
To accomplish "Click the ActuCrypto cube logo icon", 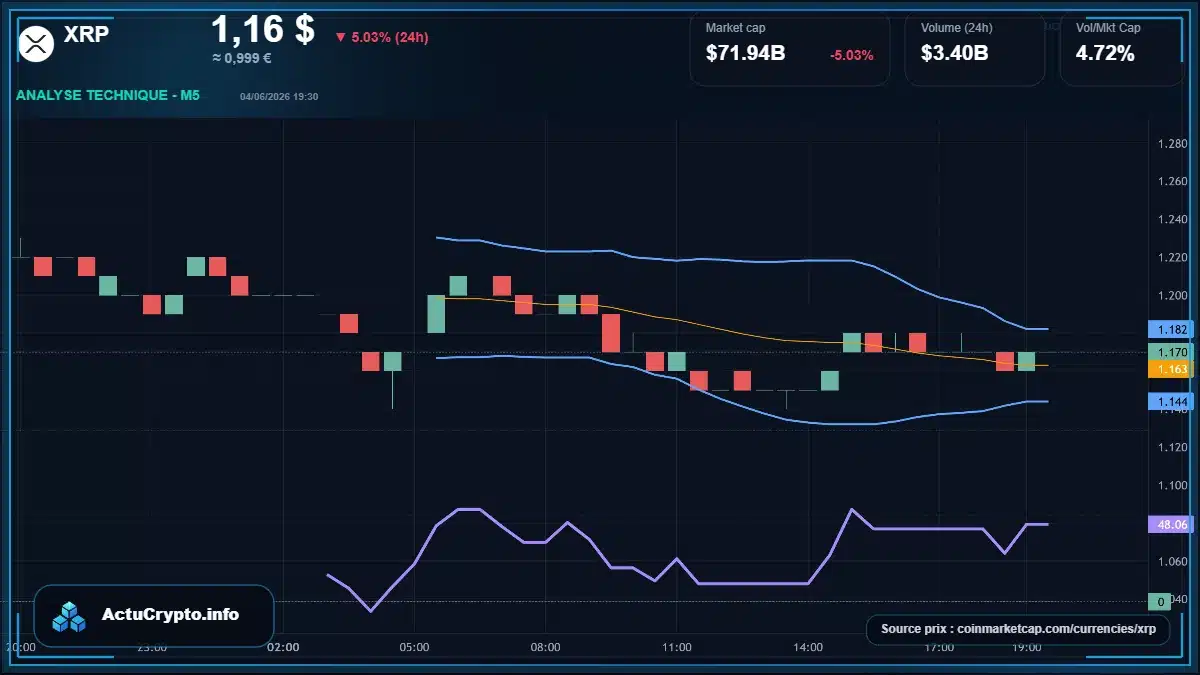I will [x=70, y=616].
